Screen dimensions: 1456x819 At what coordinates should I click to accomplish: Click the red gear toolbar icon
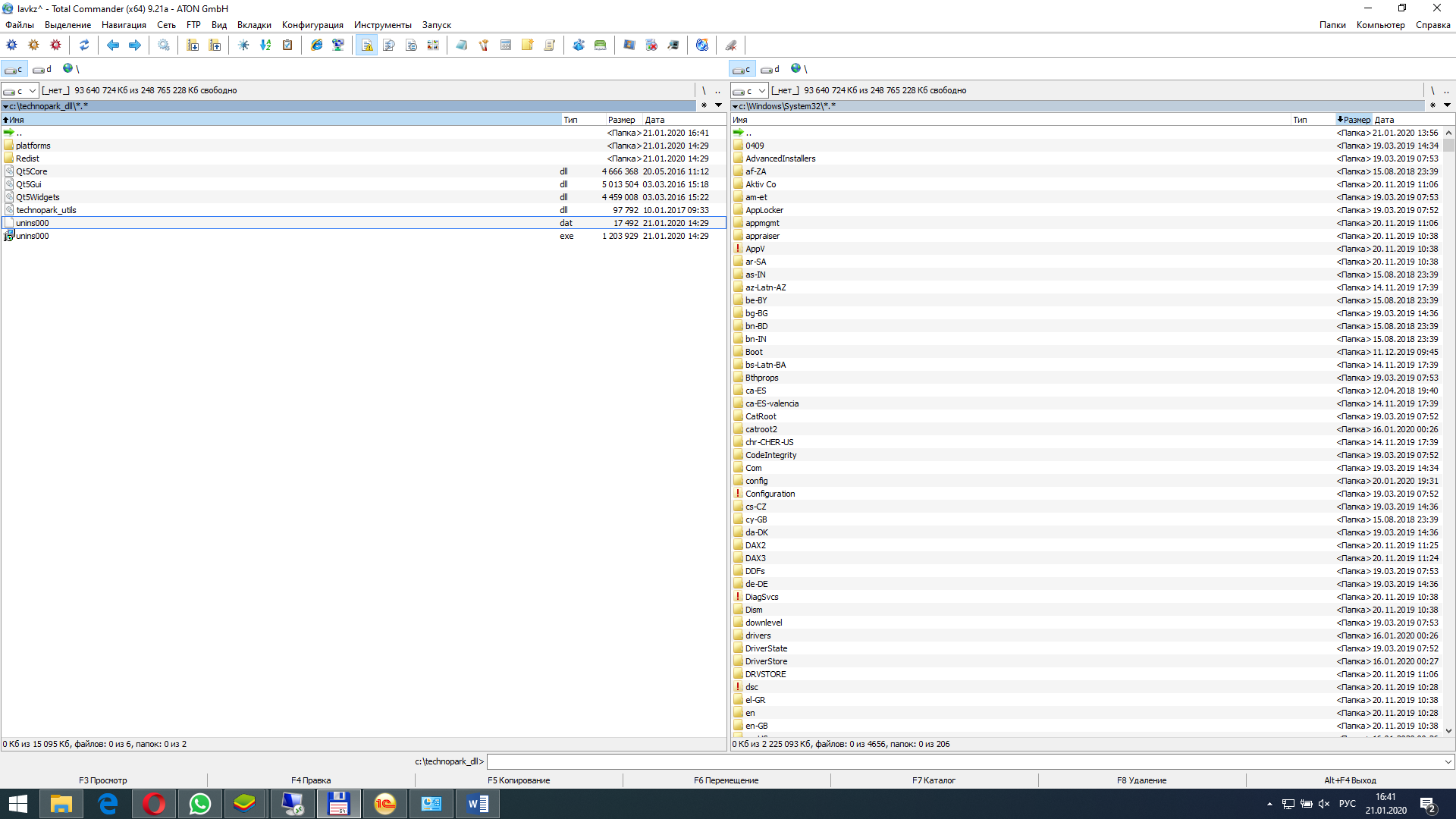[x=55, y=45]
